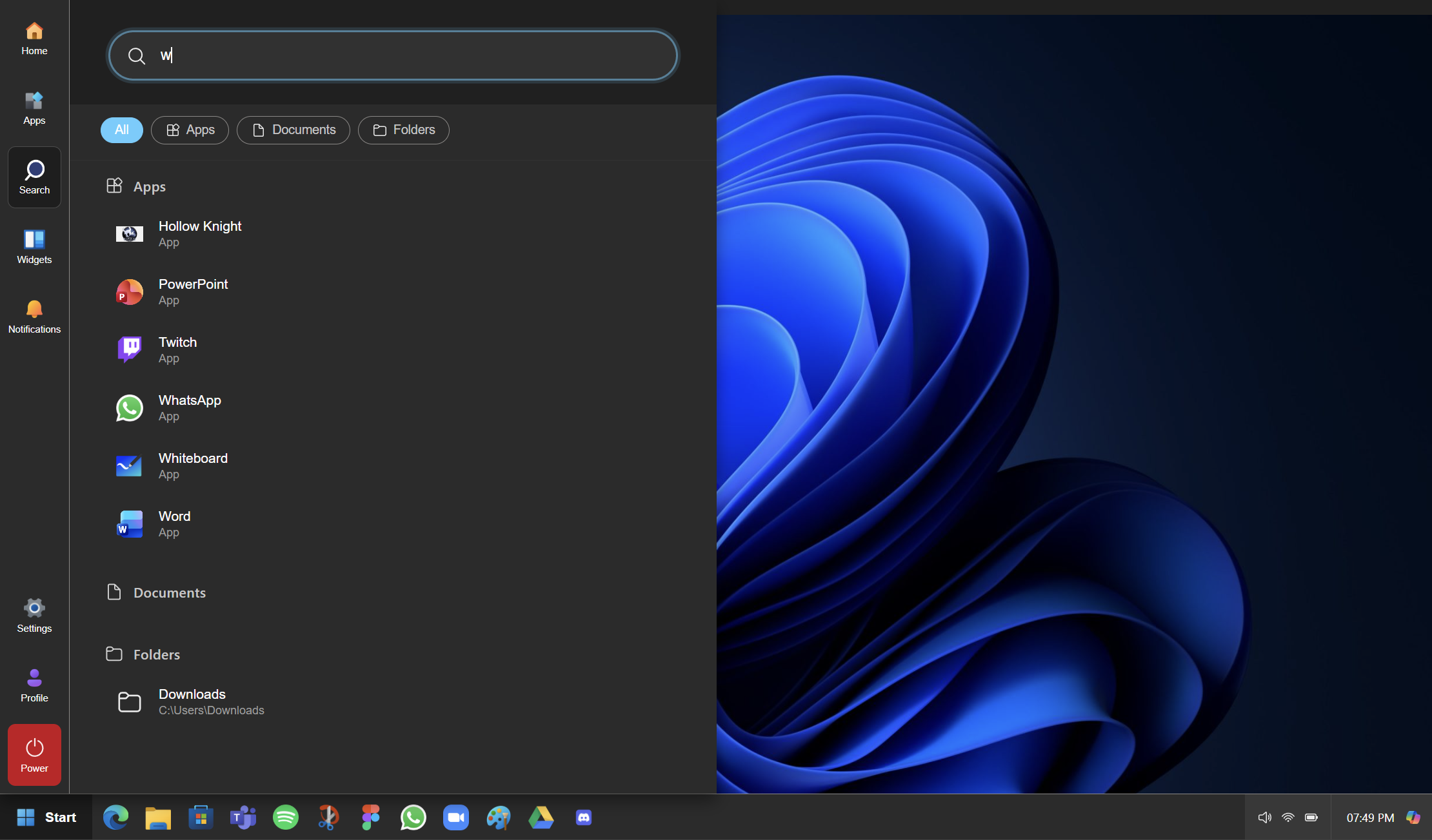Filter results by Apps tab
Viewport: 1432px width, 840px height.
[x=190, y=130]
